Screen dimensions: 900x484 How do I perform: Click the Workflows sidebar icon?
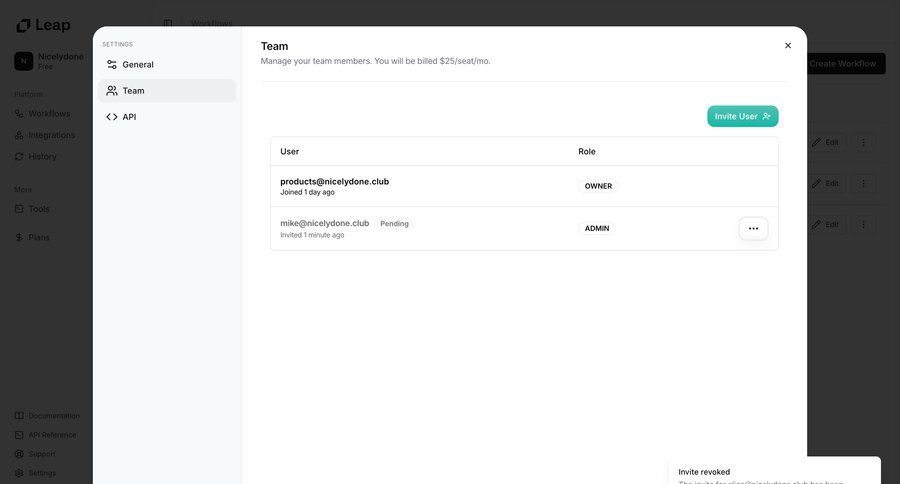click(19, 114)
